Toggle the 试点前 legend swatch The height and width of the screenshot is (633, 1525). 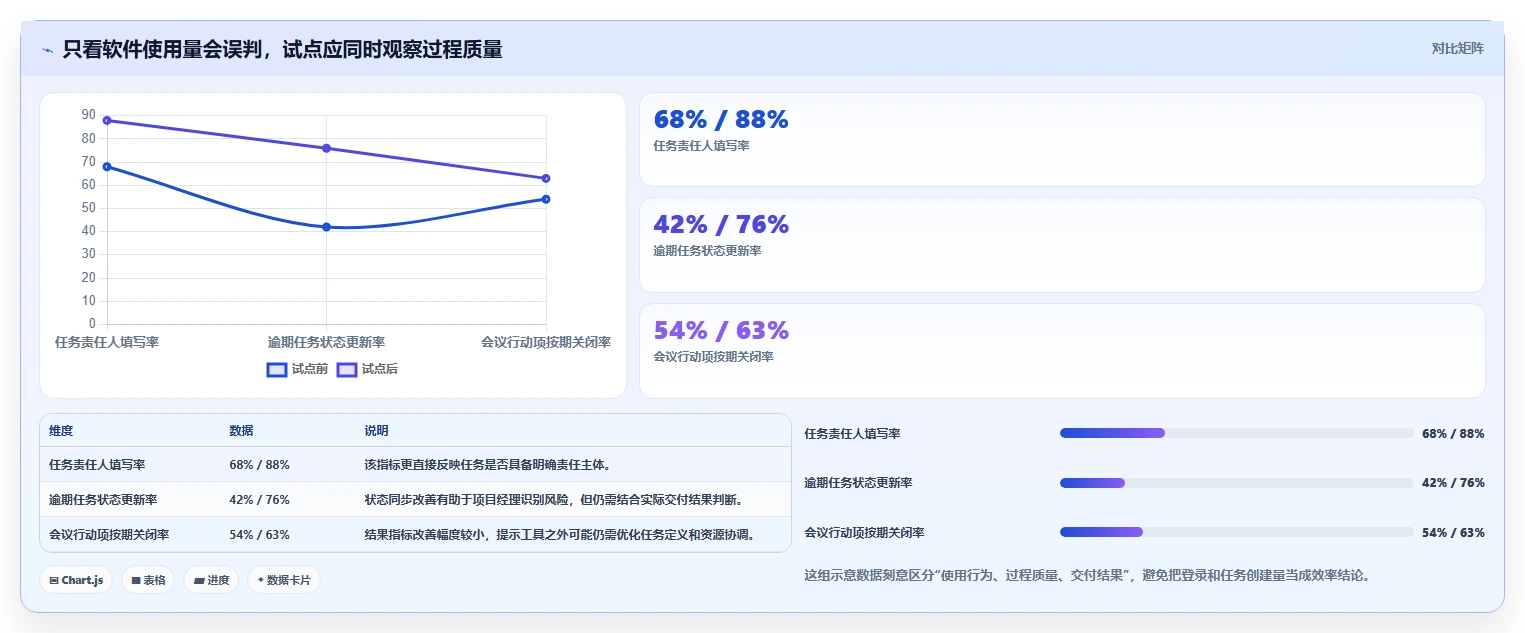(277, 369)
